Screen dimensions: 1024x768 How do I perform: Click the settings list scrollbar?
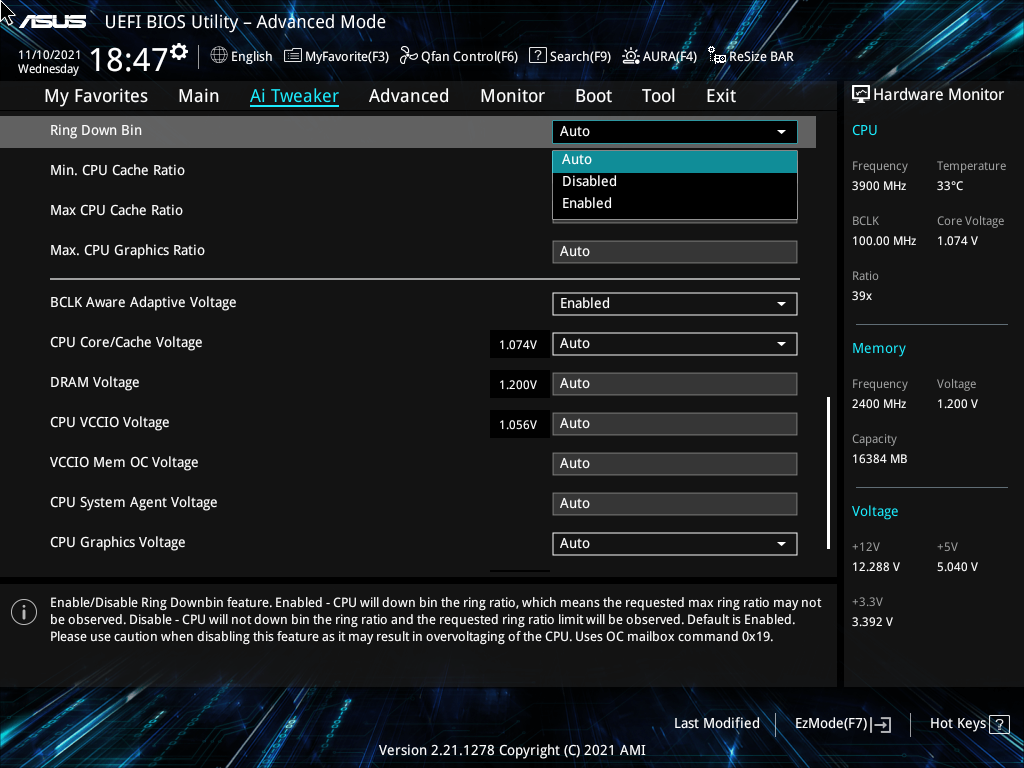pyautogui.click(x=828, y=472)
